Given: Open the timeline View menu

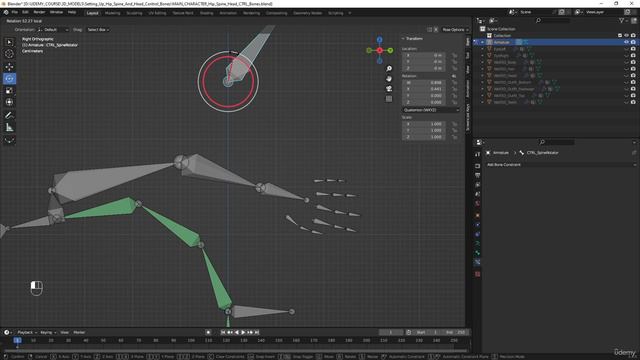Looking at the screenshot, I should click(64, 333).
